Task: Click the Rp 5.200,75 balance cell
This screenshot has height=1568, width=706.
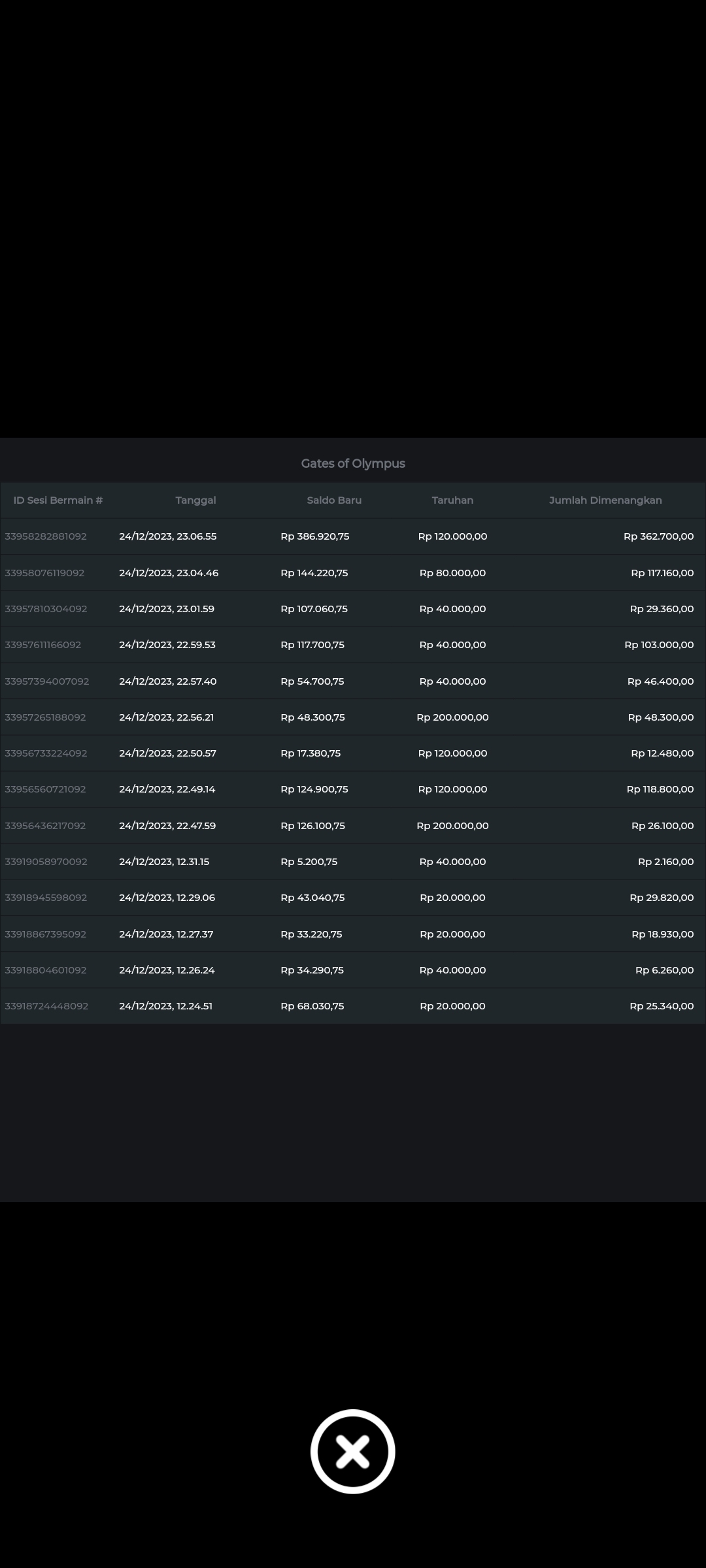Action: coord(309,862)
